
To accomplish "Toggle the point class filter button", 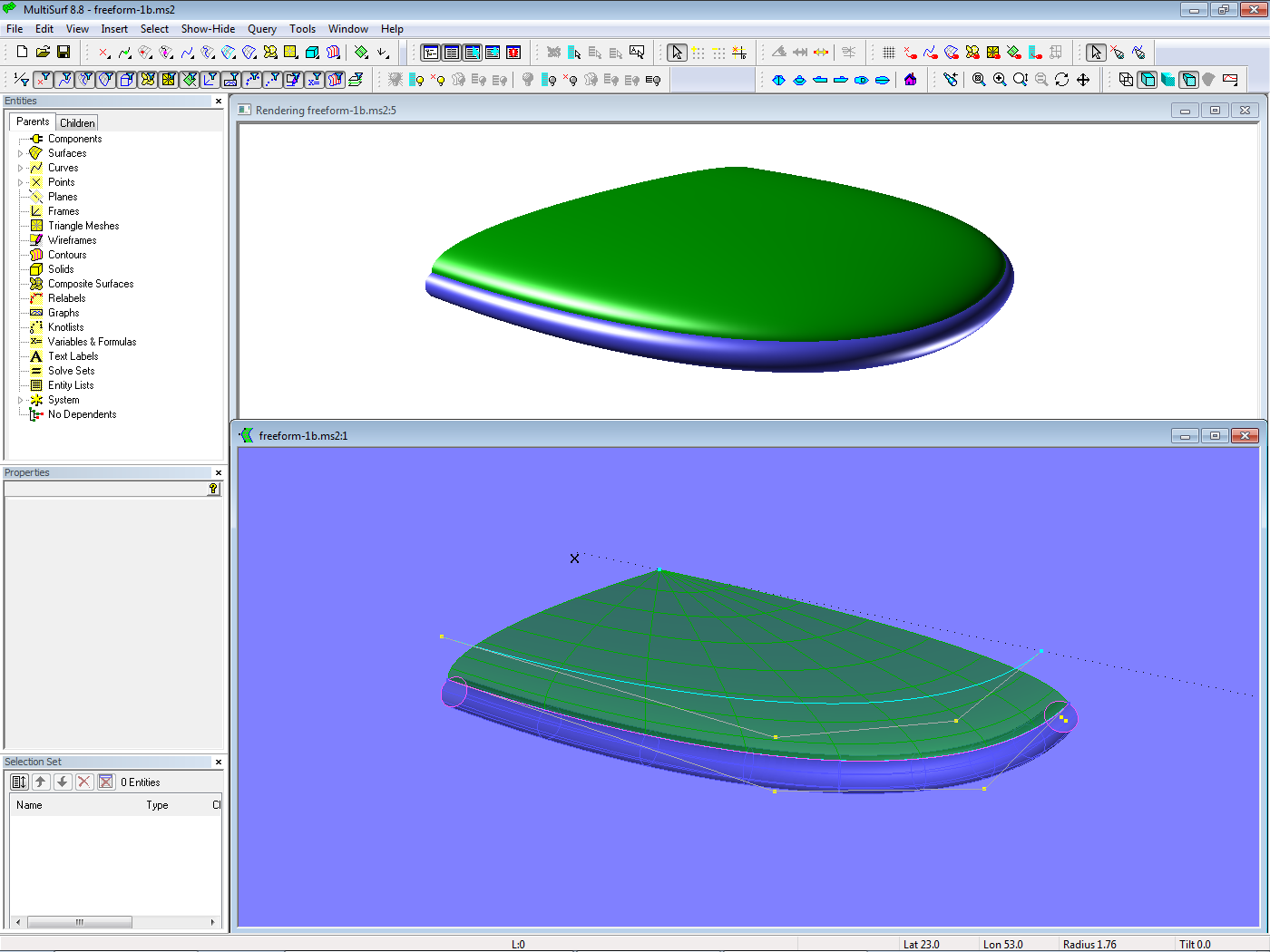I will [x=43, y=80].
